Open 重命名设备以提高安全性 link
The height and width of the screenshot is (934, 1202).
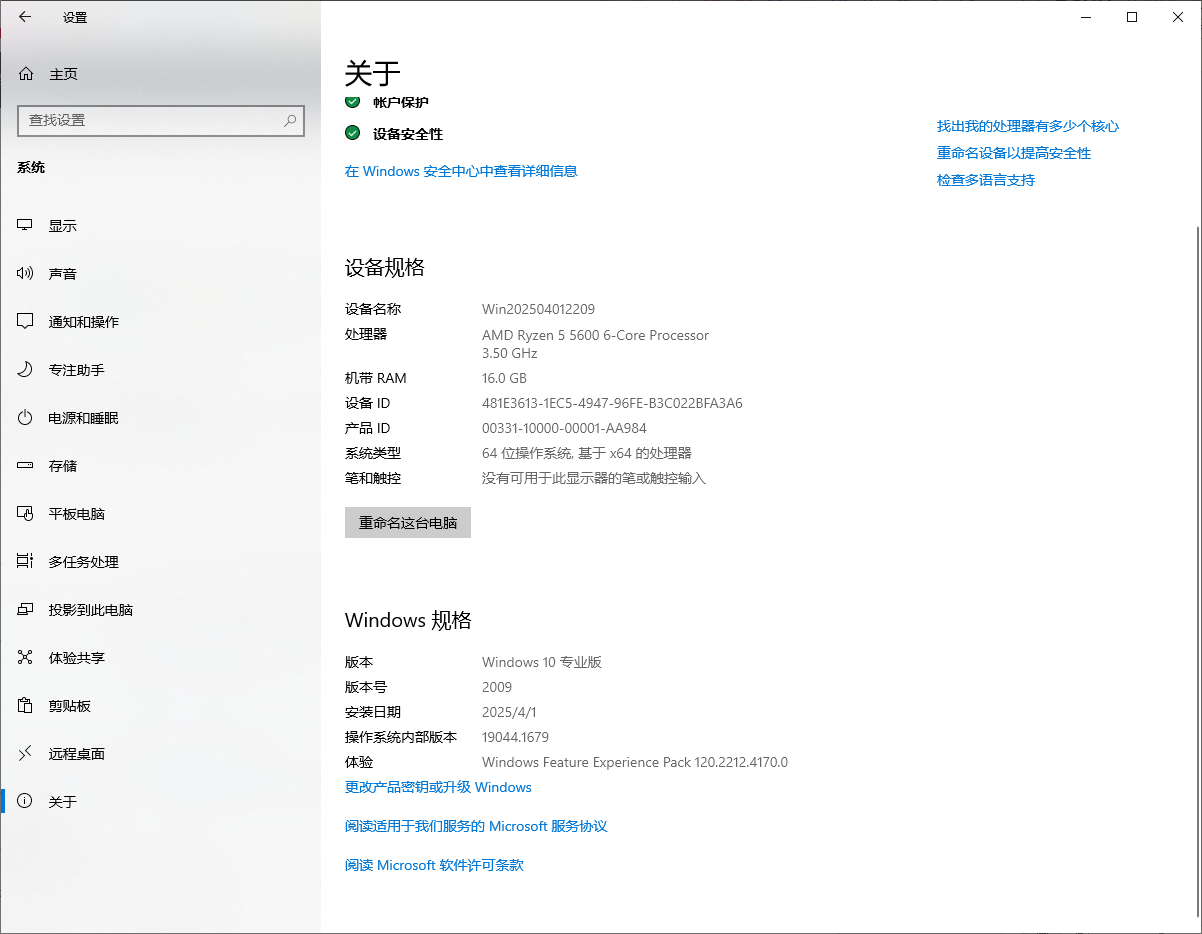1014,153
